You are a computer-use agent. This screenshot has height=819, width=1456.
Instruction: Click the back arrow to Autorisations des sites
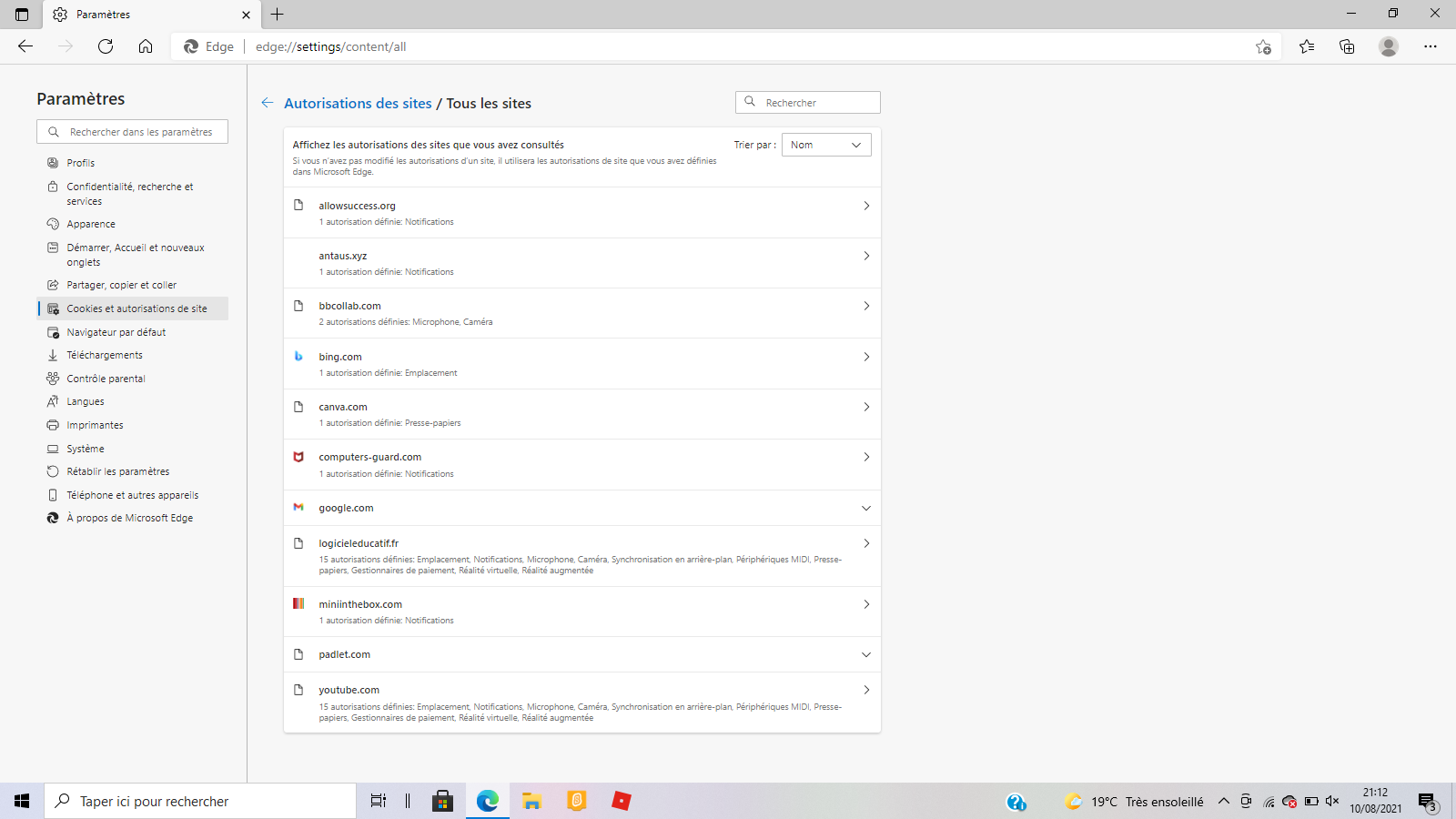coord(268,103)
